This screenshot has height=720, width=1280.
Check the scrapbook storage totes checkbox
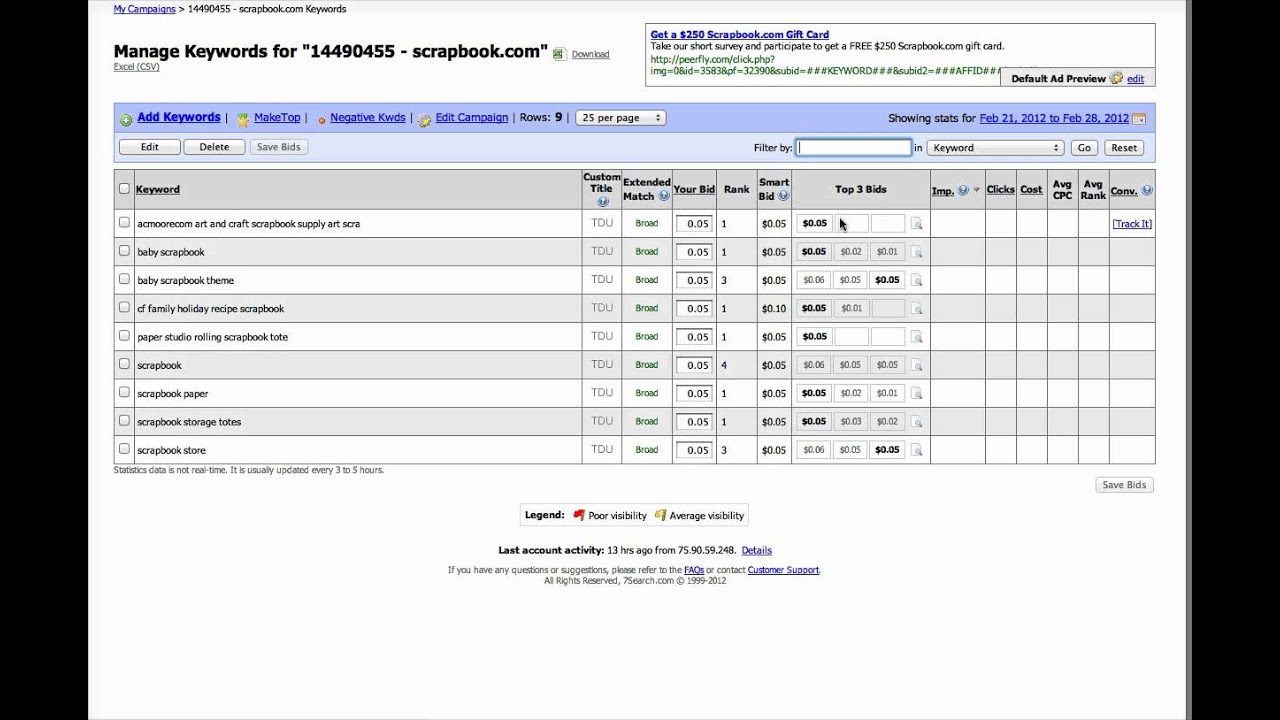124,420
